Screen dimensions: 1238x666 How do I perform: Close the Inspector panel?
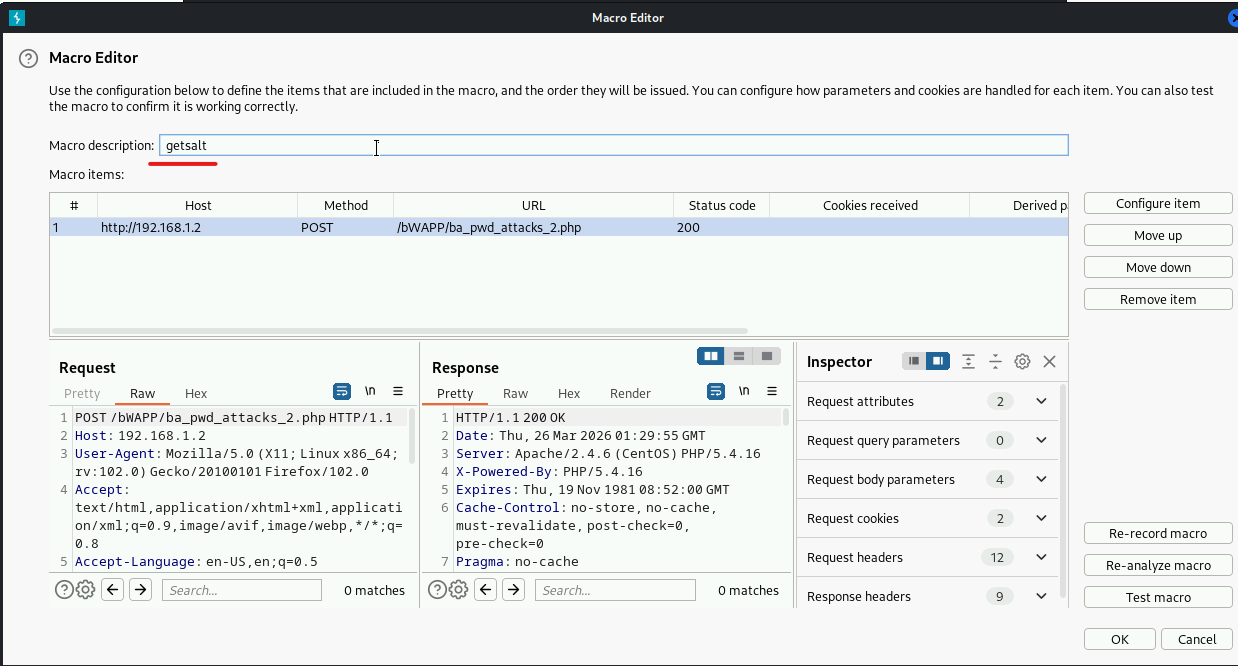(1049, 362)
